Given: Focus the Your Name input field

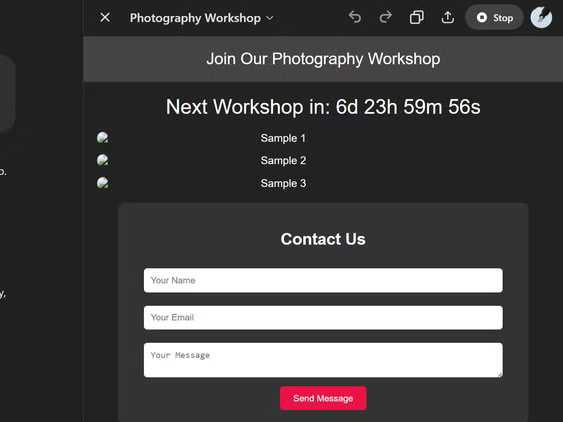Looking at the screenshot, I should click(323, 280).
